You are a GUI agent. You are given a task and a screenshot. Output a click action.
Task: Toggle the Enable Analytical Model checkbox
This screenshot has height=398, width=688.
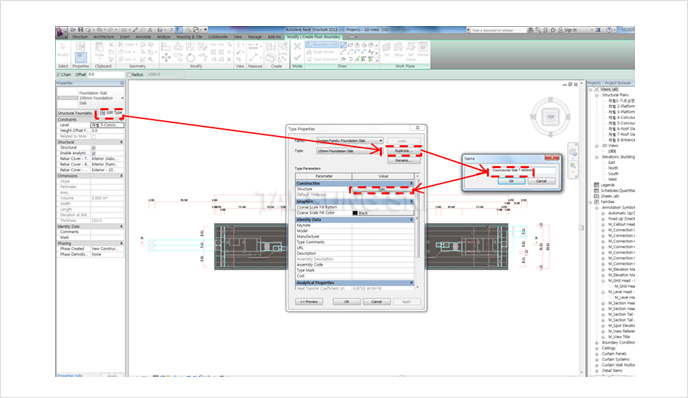(x=93, y=153)
